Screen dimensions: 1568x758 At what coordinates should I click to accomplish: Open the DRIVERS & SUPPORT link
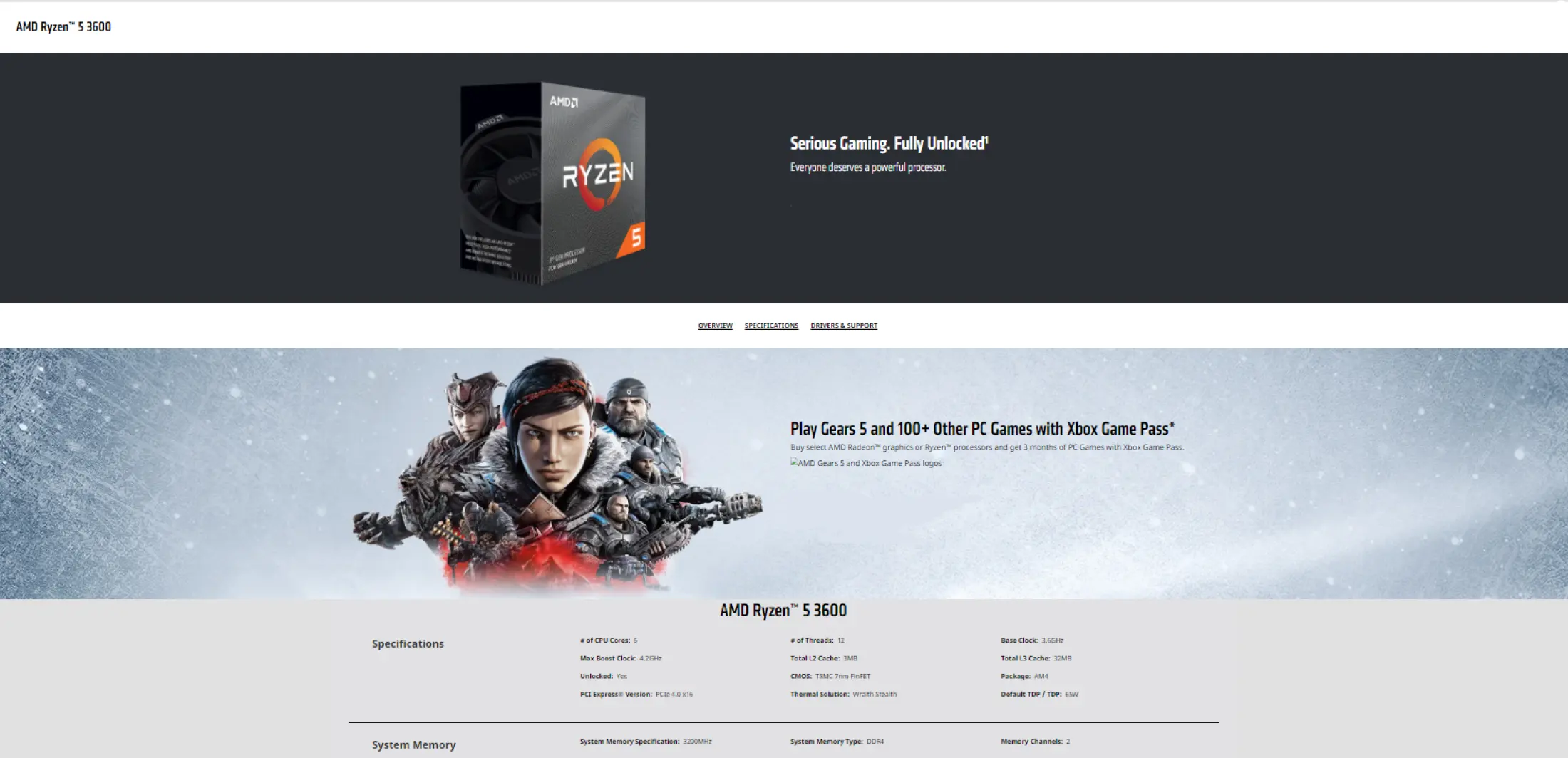pos(844,326)
